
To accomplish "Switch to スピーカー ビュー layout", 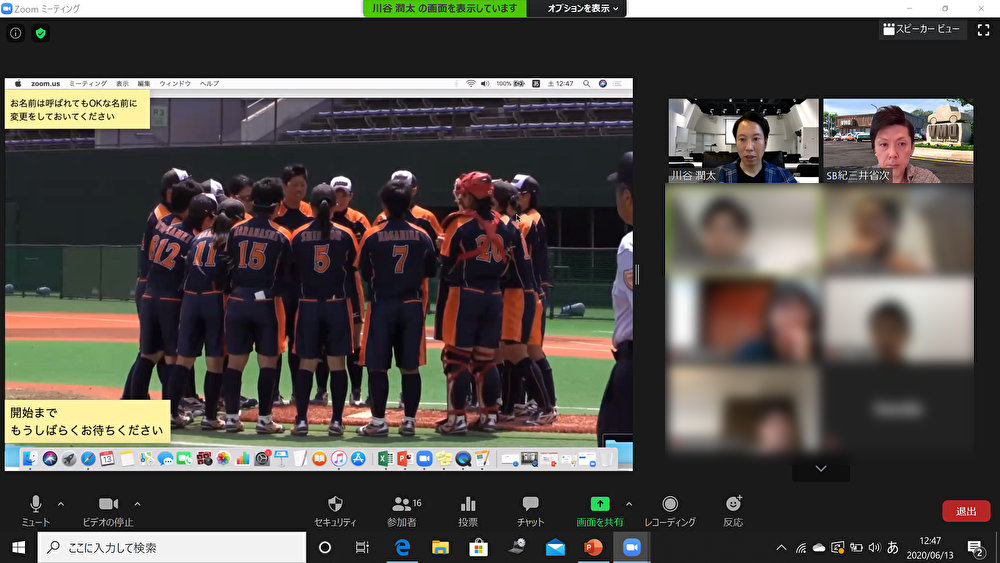I will (922, 30).
